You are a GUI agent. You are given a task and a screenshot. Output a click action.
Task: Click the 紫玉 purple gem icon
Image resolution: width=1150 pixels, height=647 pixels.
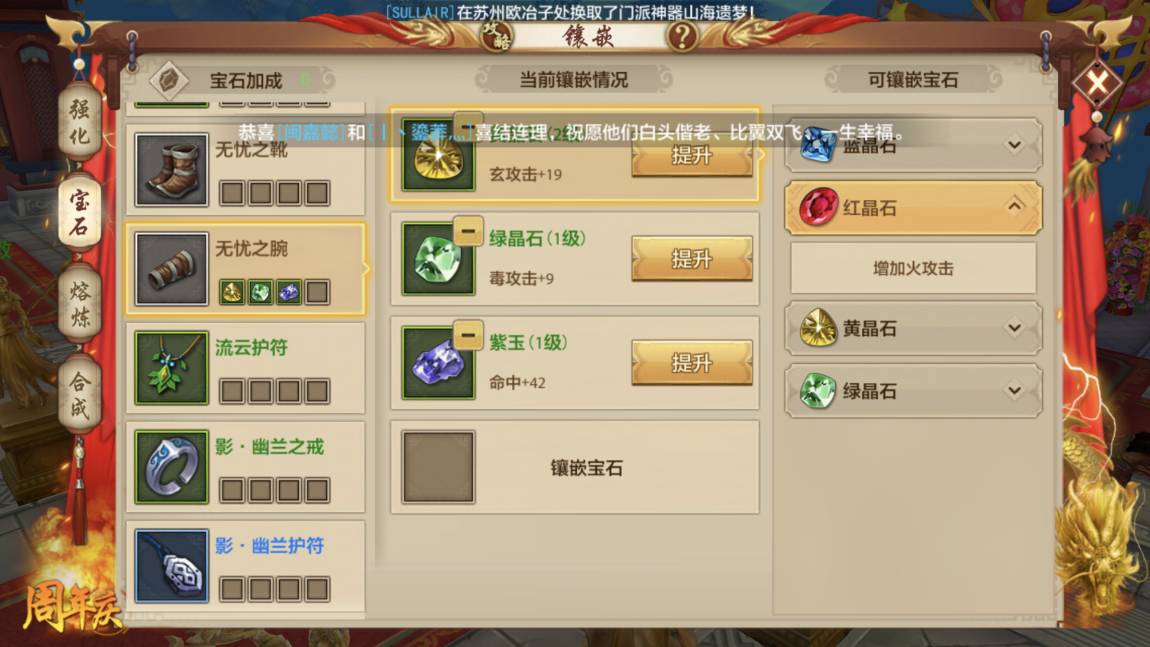[438, 362]
